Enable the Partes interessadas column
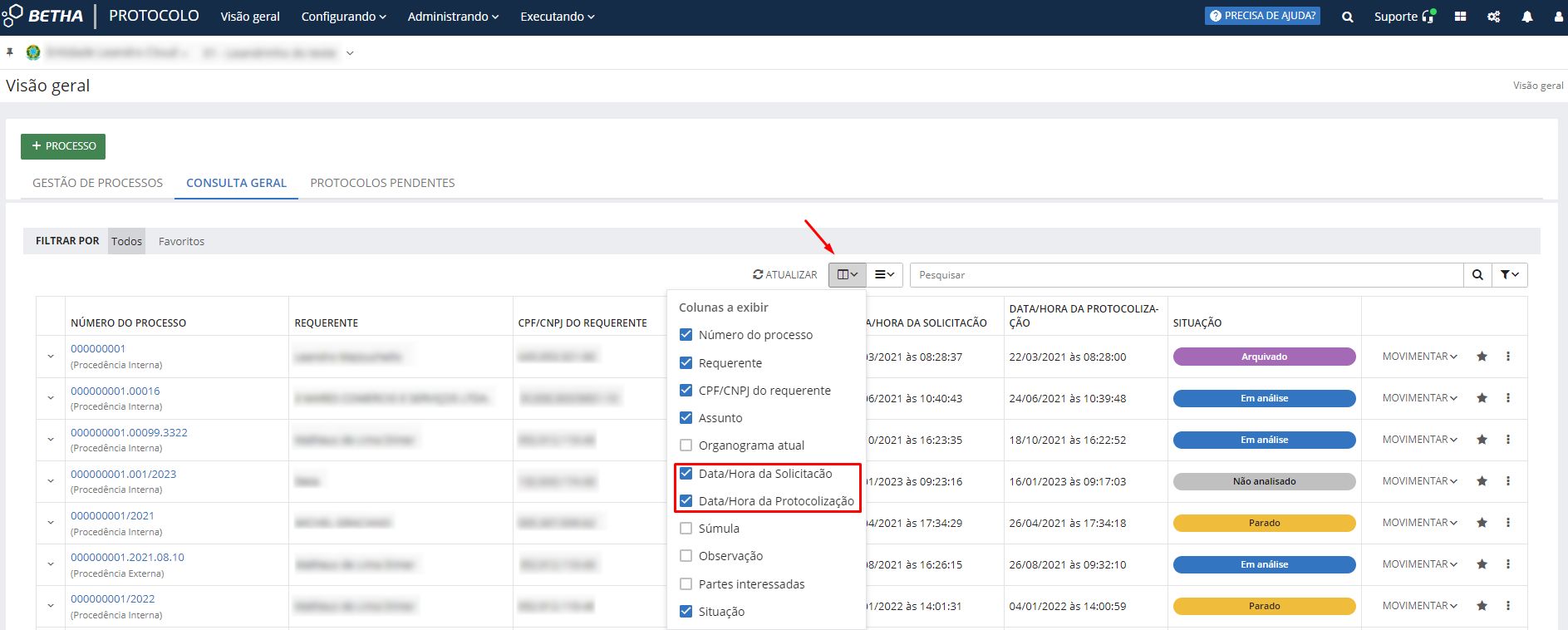1568x630 pixels. tap(686, 584)
